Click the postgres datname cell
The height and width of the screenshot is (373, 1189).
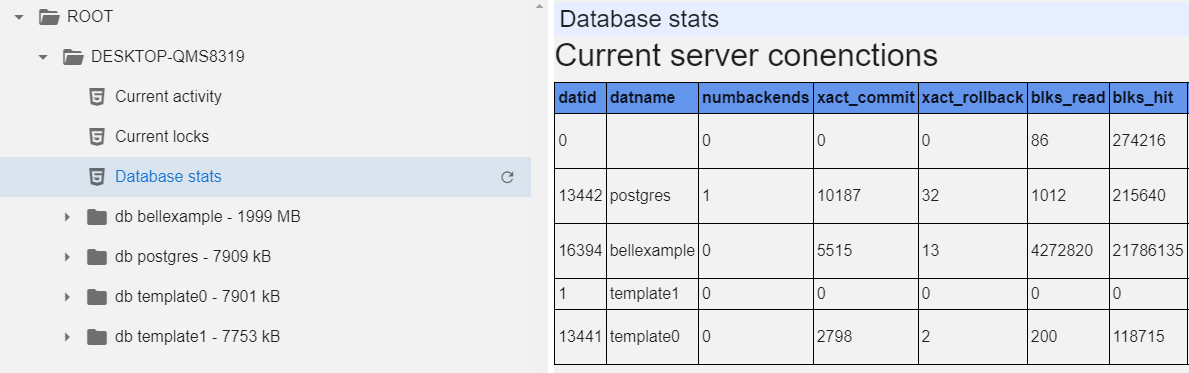pos(652,196)
